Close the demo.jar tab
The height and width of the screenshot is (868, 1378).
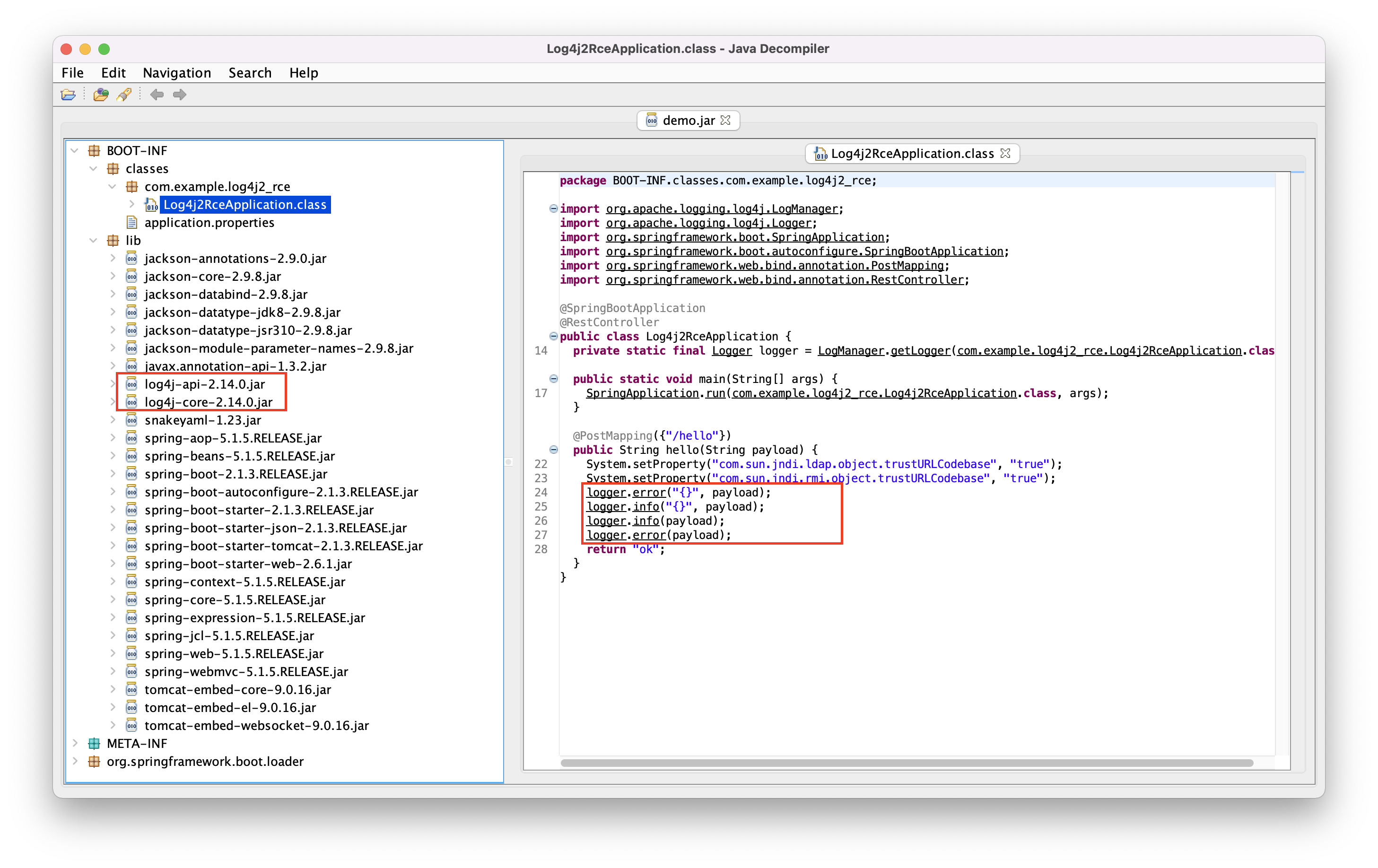(x=725, y=120)
